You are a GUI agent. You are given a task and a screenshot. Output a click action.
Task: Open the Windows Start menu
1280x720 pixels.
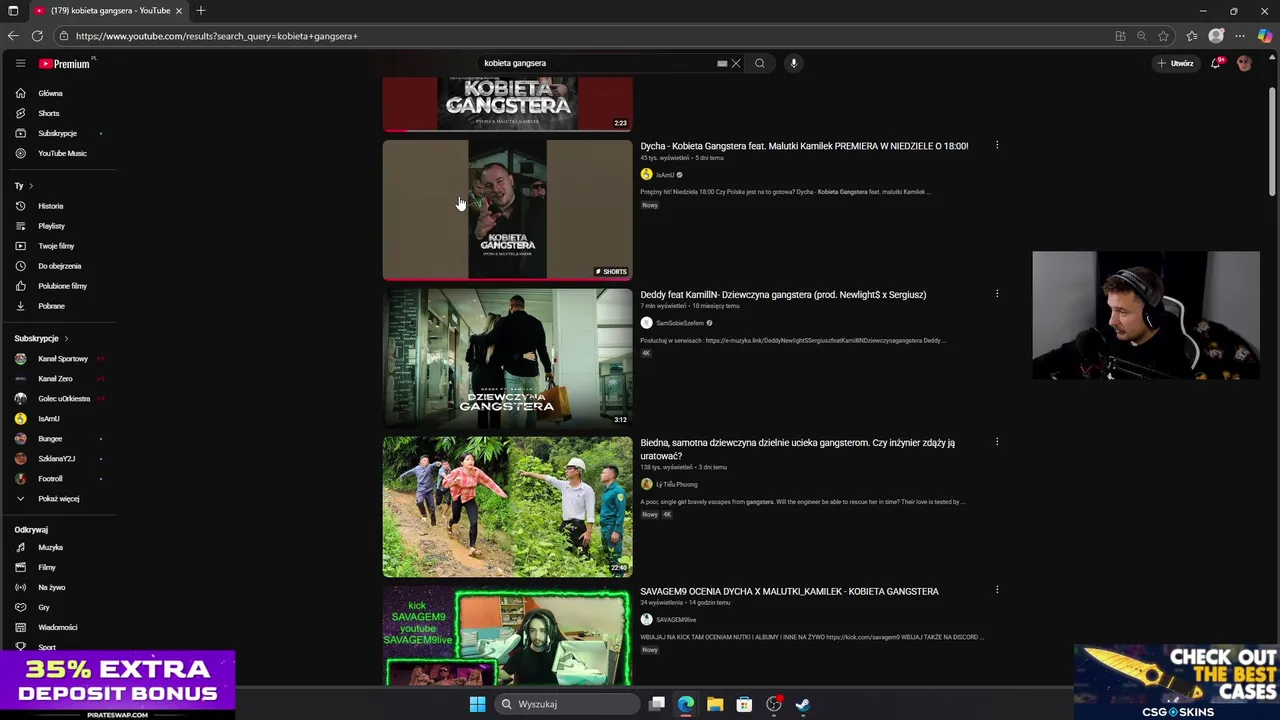point(477,704)
